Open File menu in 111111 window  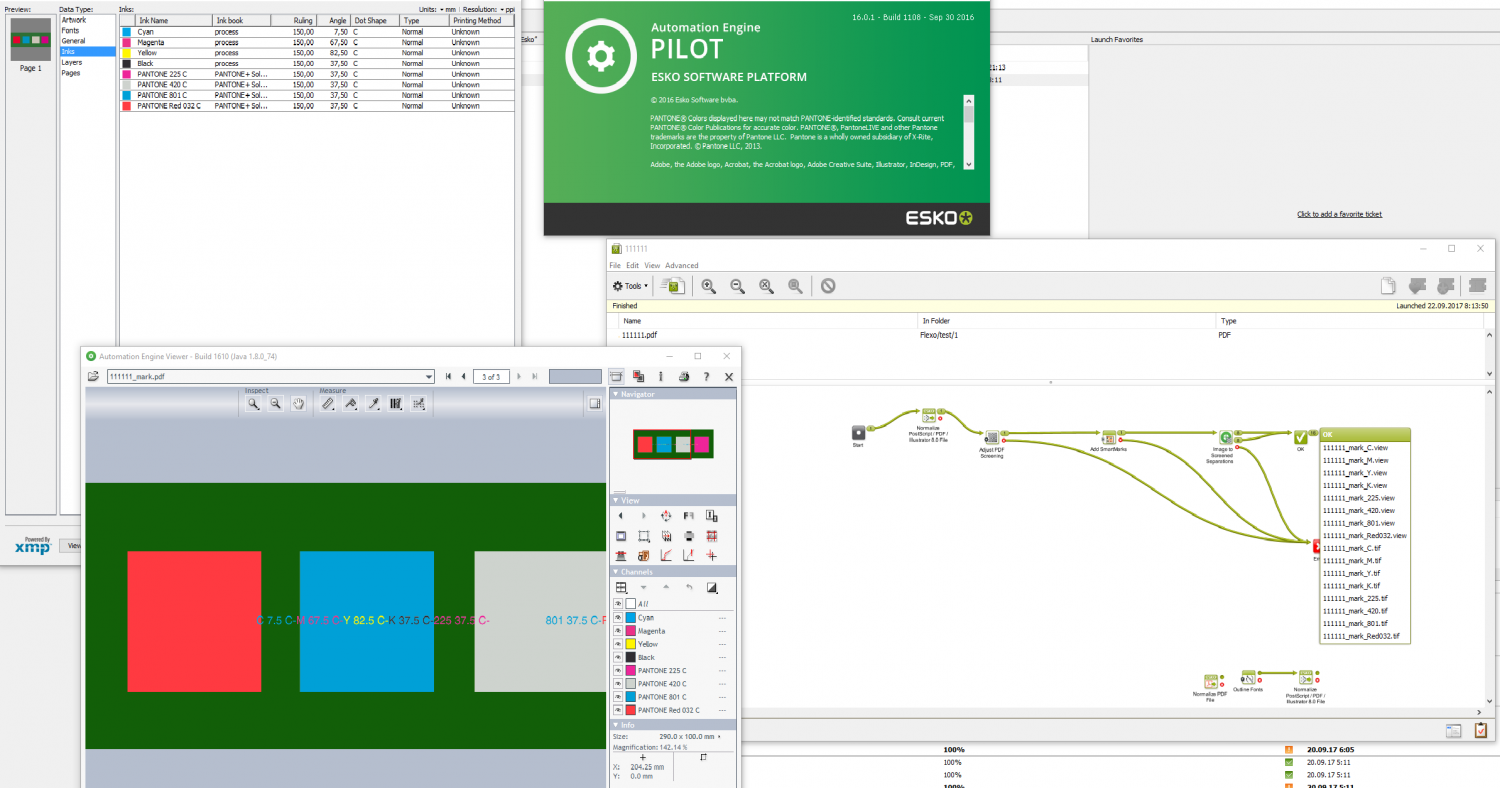(x=616, y=265)
